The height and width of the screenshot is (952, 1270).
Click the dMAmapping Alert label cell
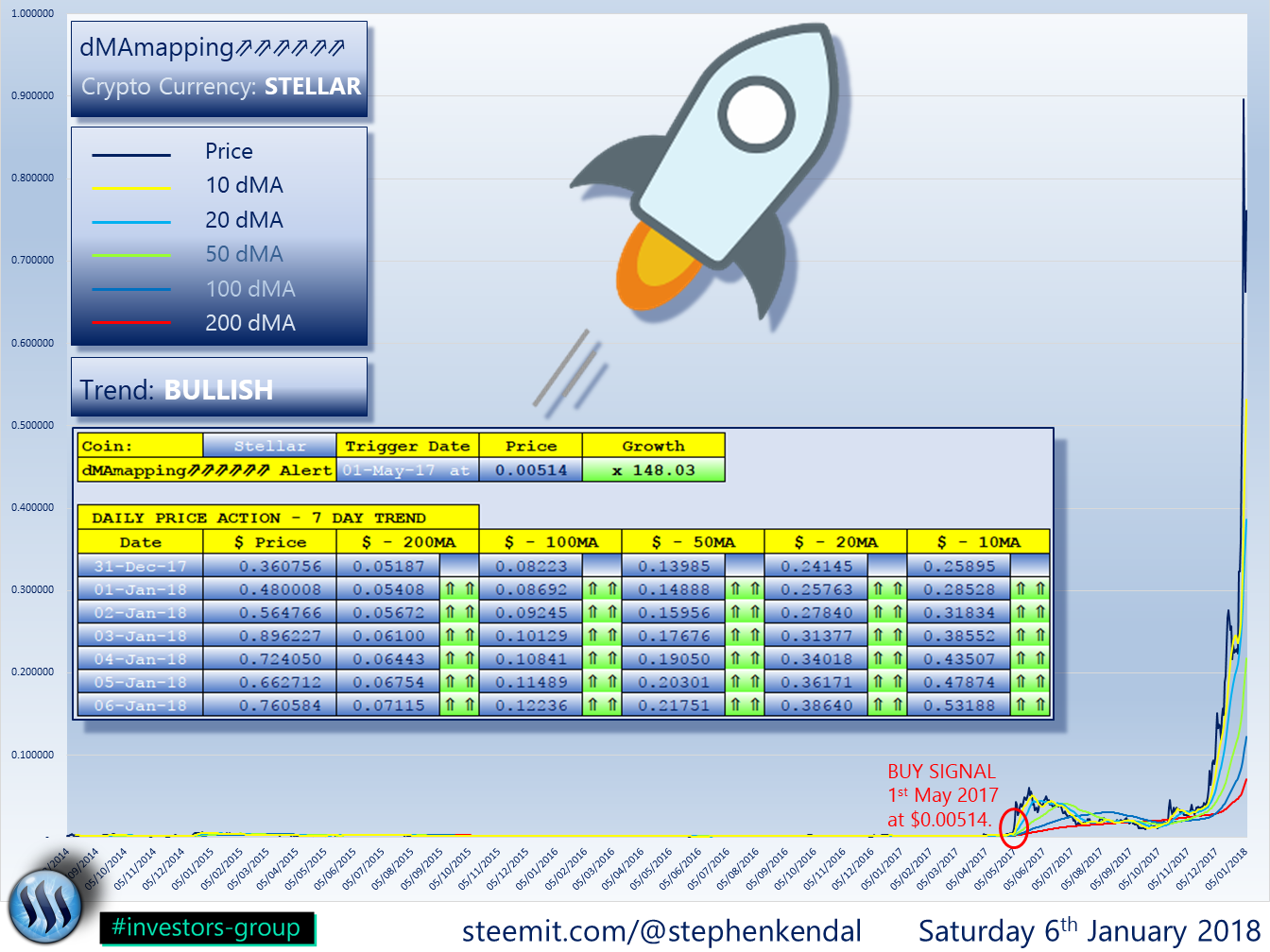point(207,469)
